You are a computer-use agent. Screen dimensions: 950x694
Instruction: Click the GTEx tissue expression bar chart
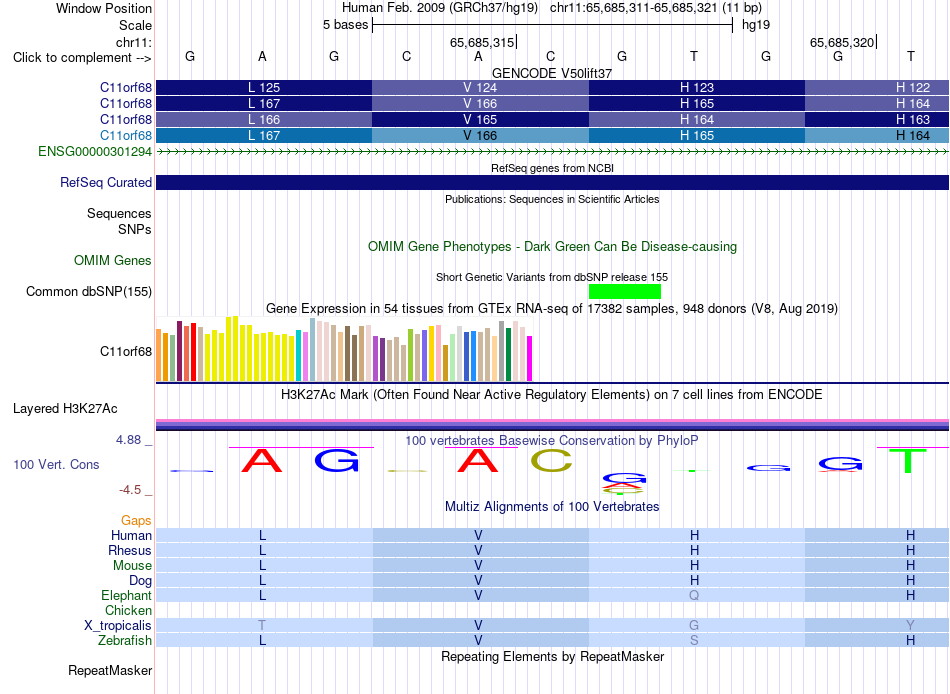(x=344, y=349)
